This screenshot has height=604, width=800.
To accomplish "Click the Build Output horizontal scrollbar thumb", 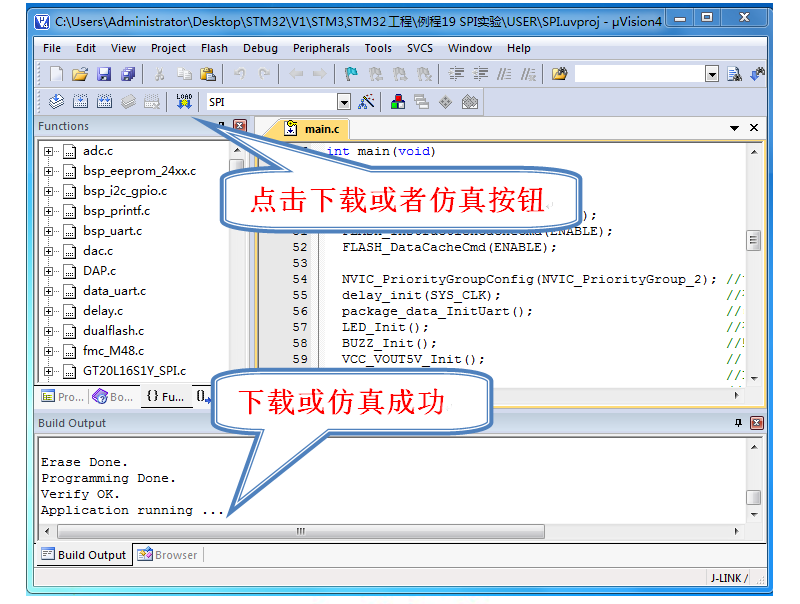I will [x=301, y=531].
